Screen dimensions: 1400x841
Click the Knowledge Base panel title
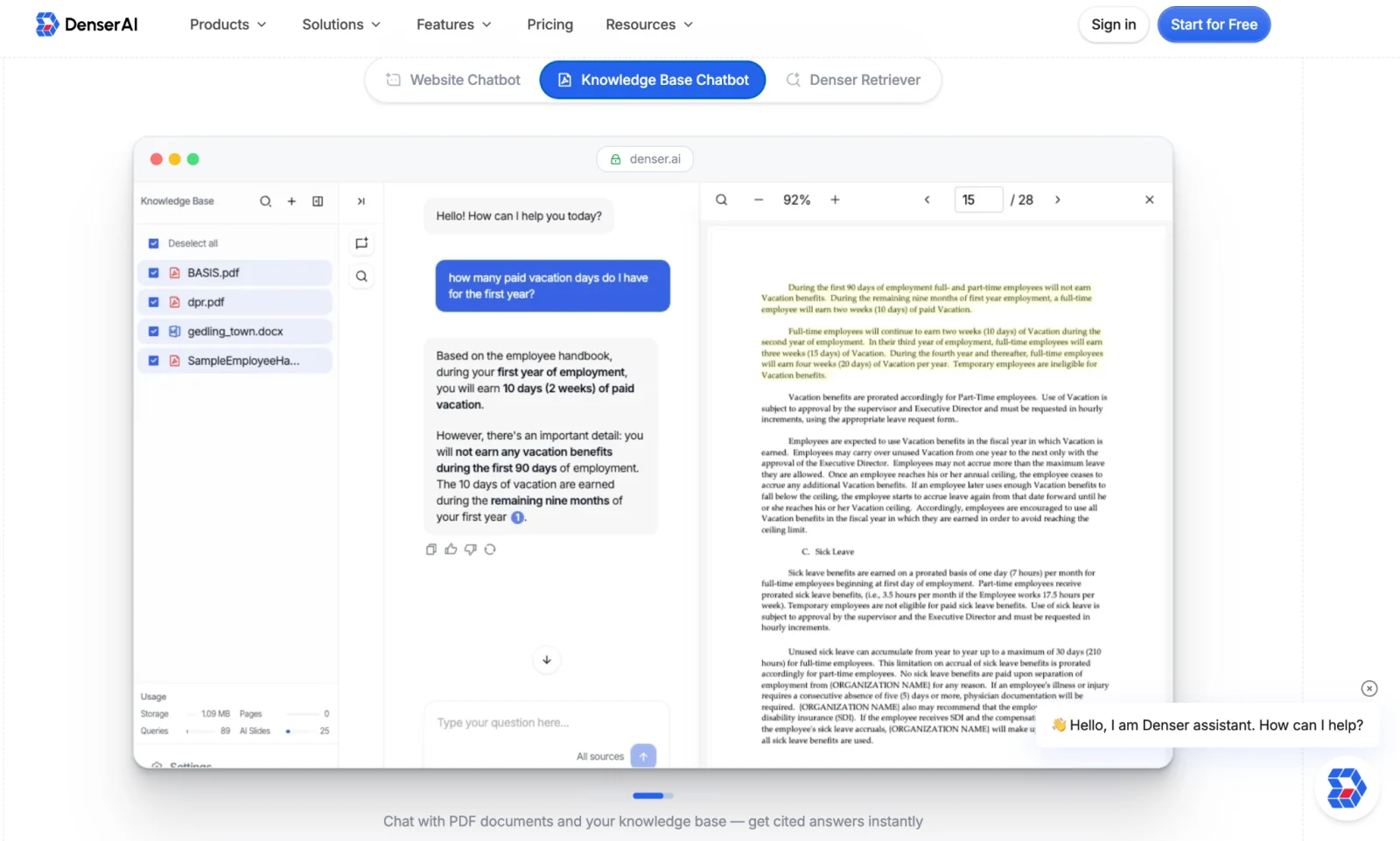click(x=178, y=201)
